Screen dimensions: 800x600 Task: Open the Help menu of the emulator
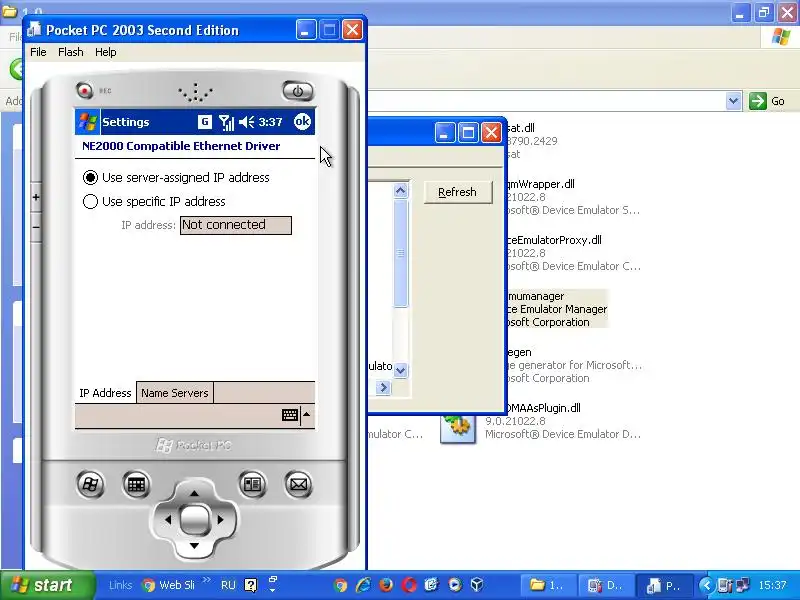point(106,52)
